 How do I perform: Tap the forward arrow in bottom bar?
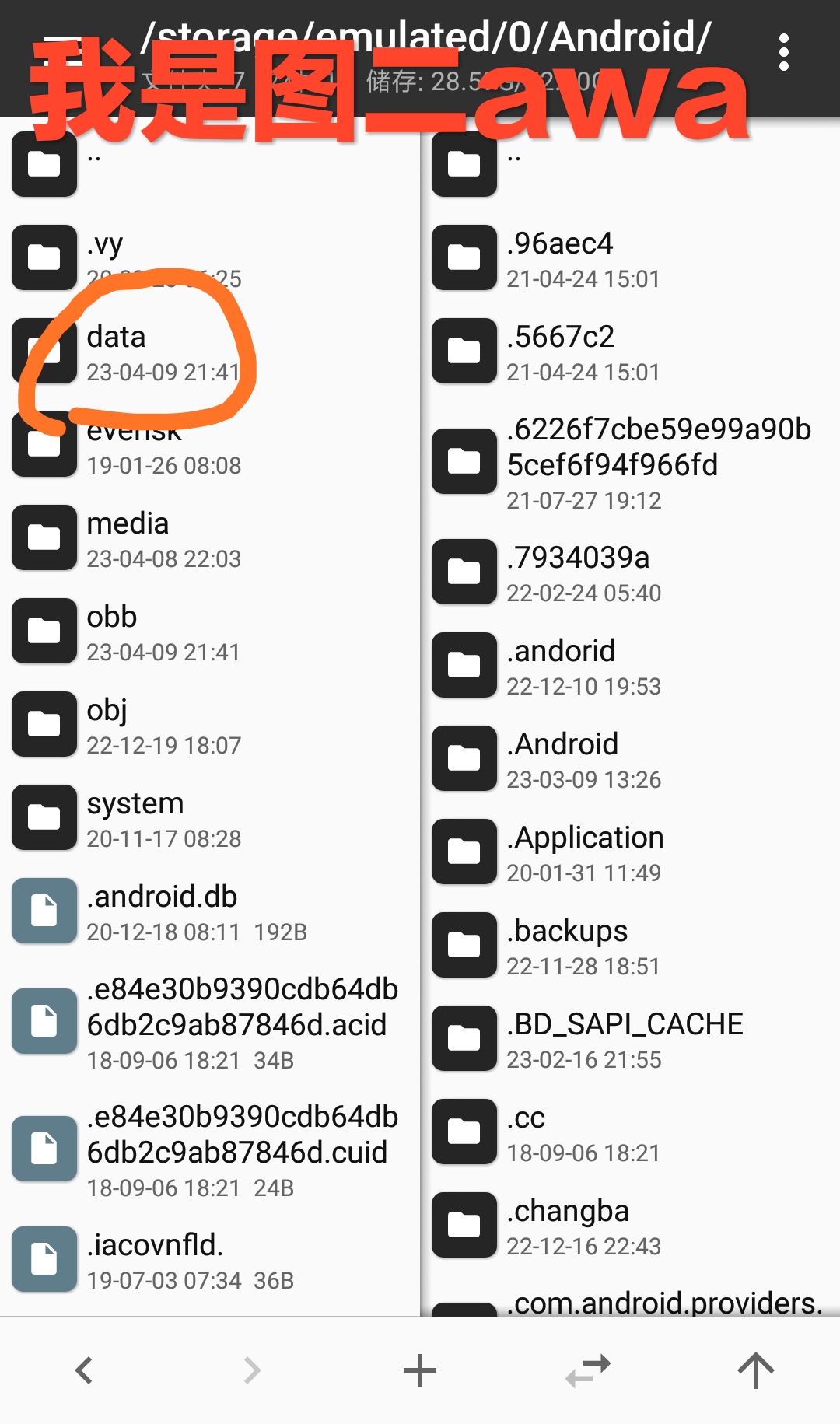tap(252, 1370)
